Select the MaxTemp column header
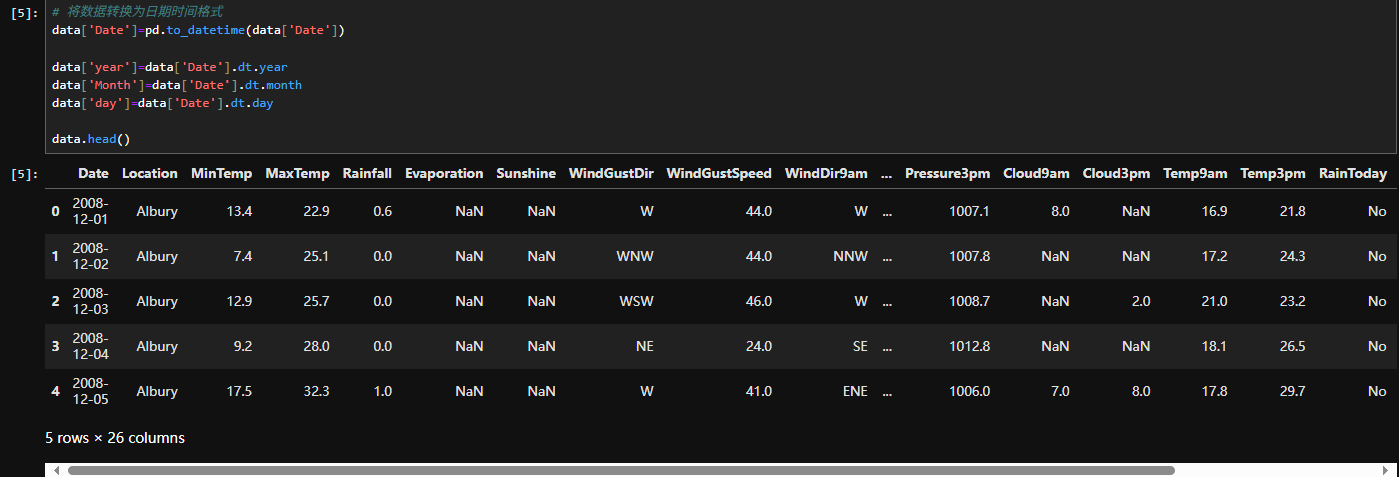Viewport: 1399px width, 477px height. (297, 173)
